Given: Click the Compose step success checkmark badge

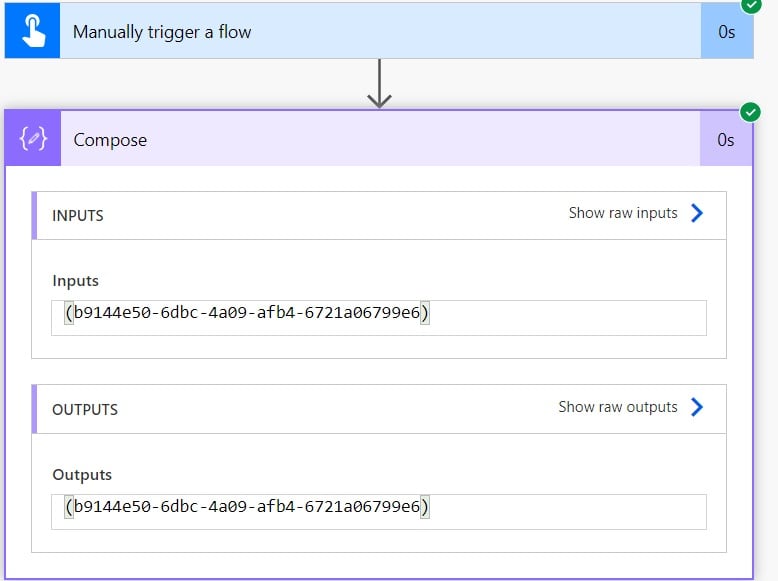Looking at the screenshot, I should click(x=750, y=112).
